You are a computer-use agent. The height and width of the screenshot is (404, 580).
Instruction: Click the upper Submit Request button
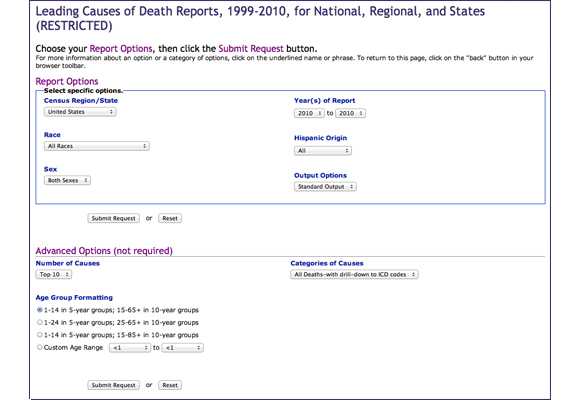click(114, 218)
